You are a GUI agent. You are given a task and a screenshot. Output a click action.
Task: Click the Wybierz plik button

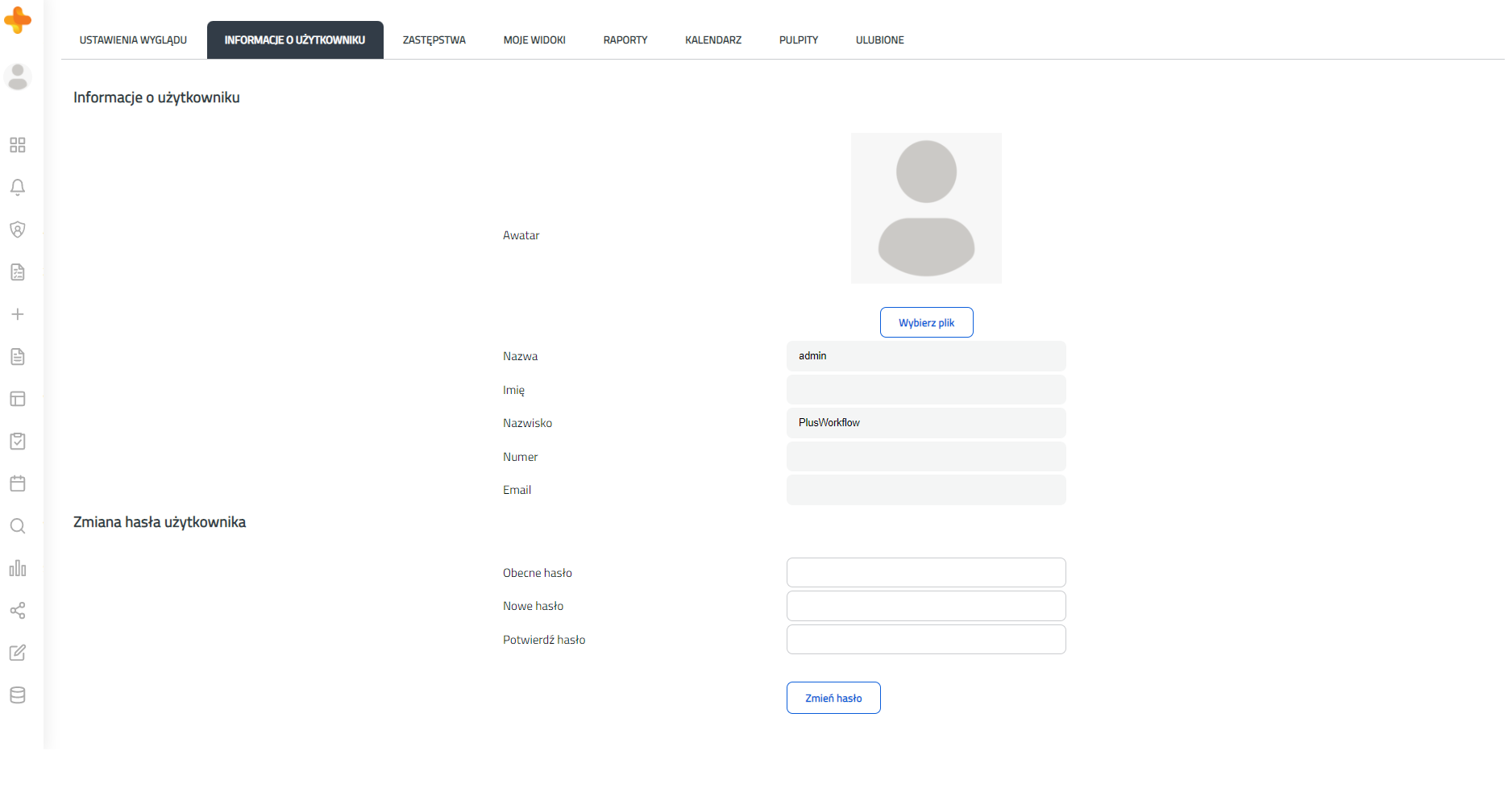point(927,322)
